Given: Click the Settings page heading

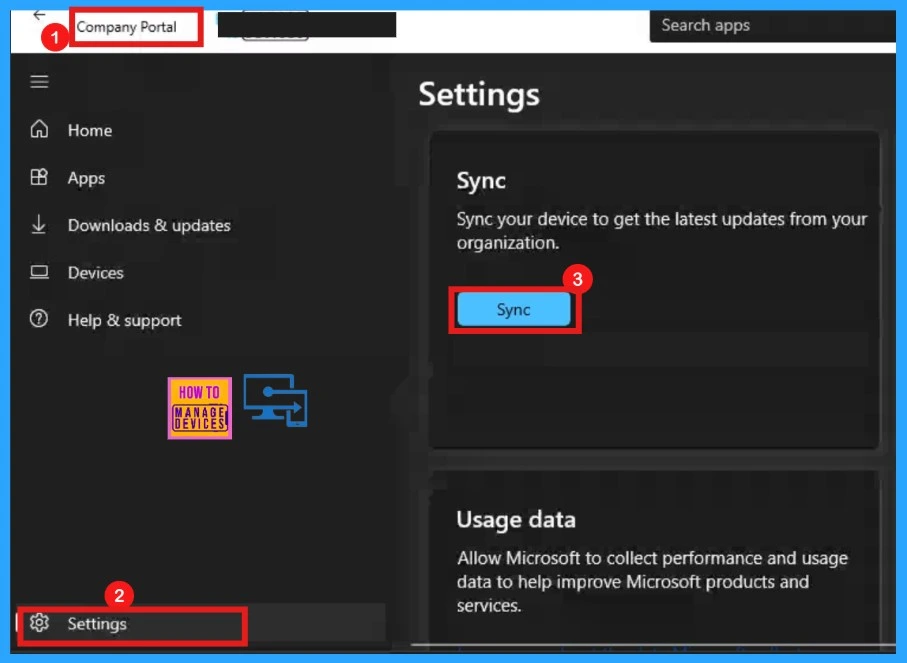Looking at the screenshot, I should (x=479, y=94).
